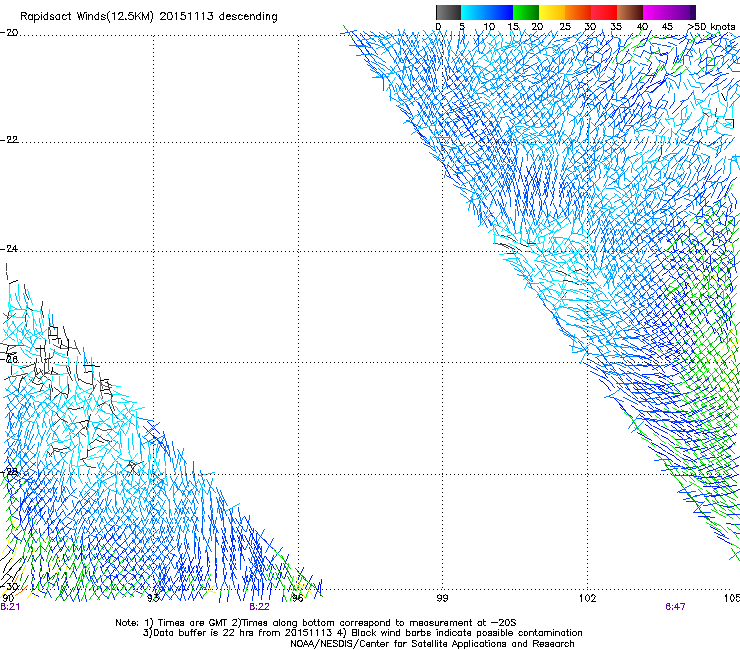
Task: Click the '-30' latitude label
Action: click(9, 586)
